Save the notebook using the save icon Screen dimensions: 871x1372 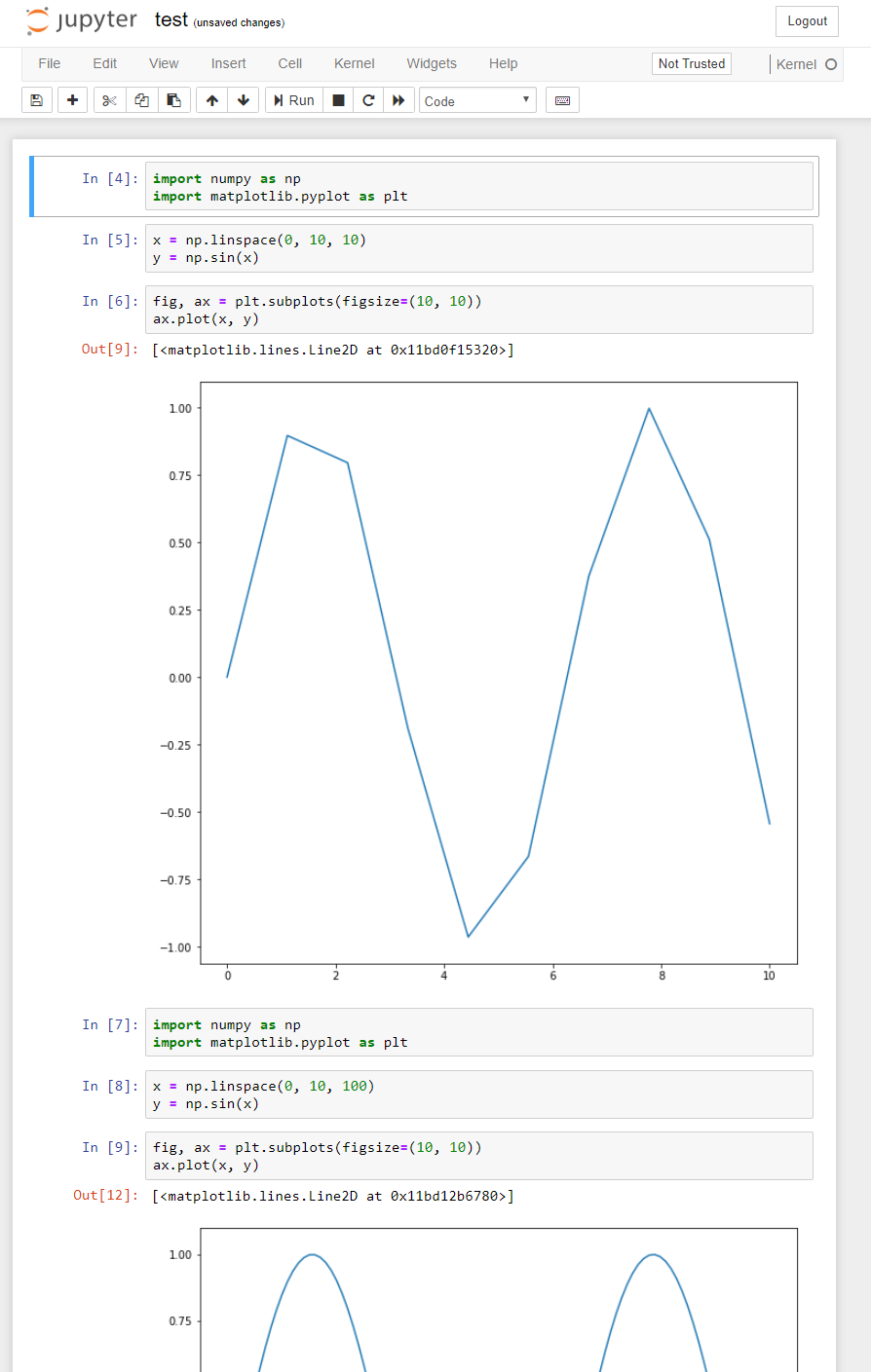tap(37, 99)
